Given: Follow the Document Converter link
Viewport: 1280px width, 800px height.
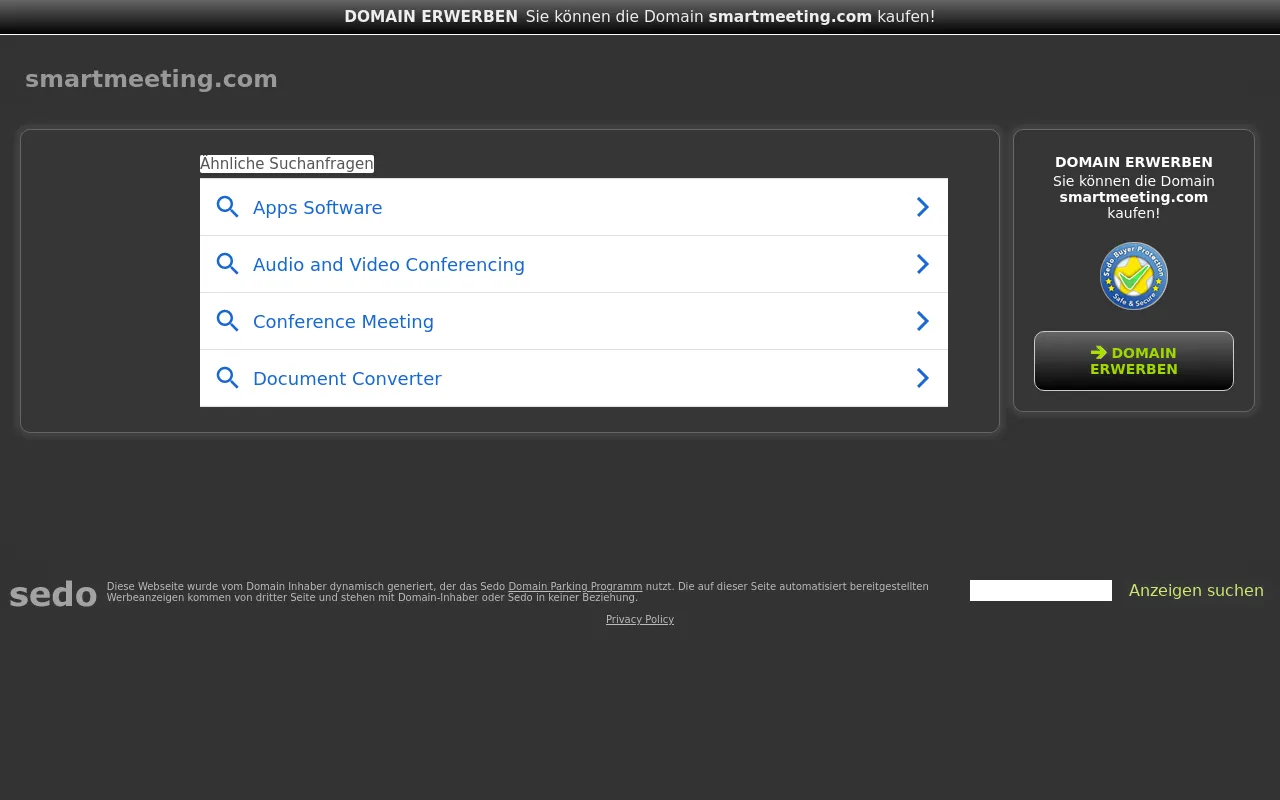Looking at the screenshot, I should point(574,378).
